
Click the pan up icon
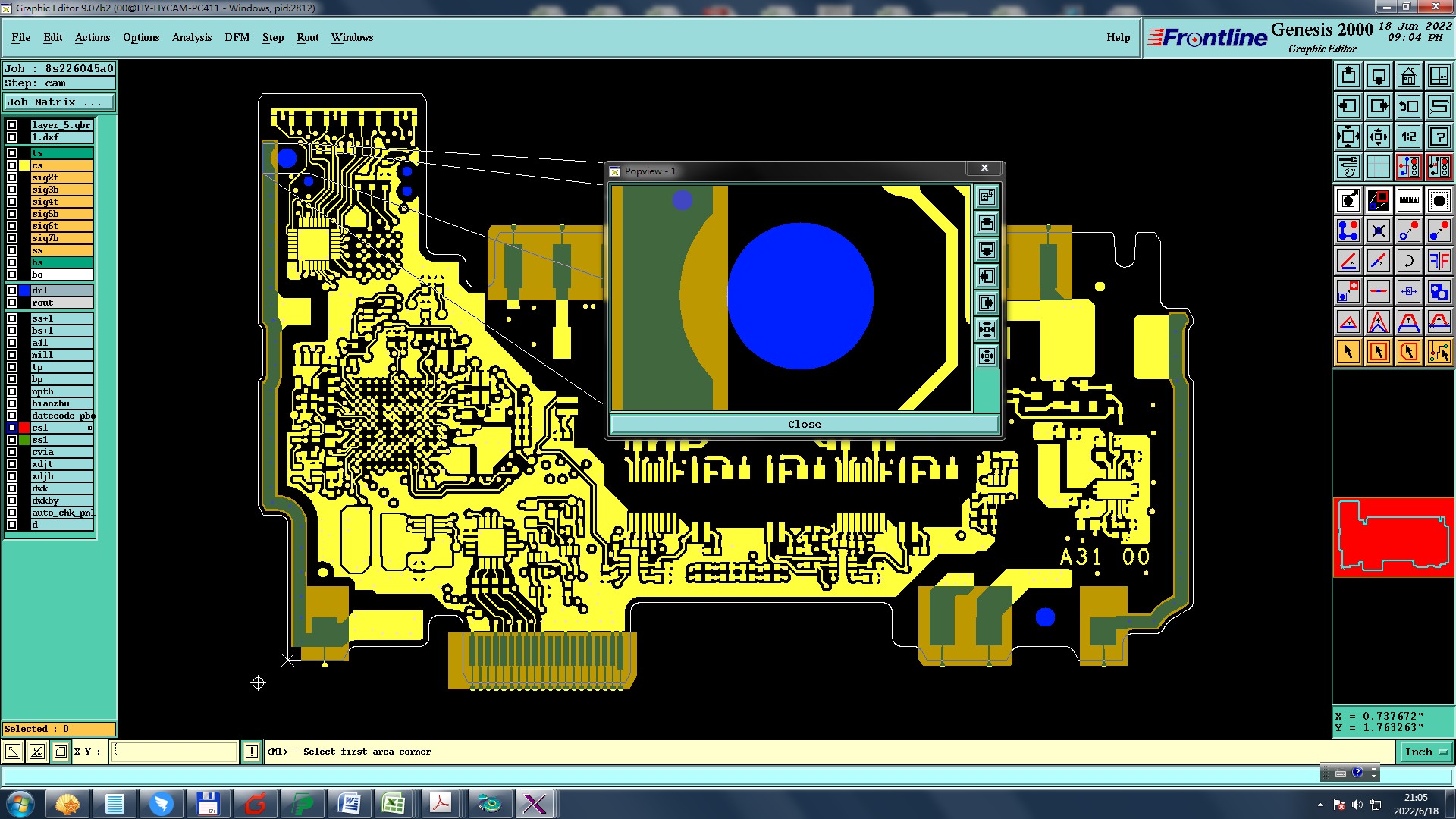click(x=1348, y=76)
